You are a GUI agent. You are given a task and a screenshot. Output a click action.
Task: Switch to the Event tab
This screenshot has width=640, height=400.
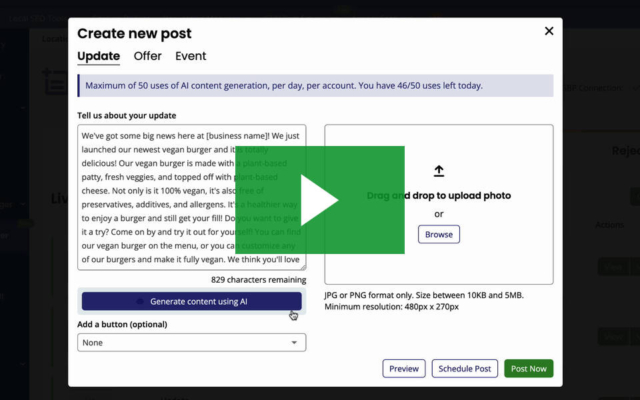(191, 56)
